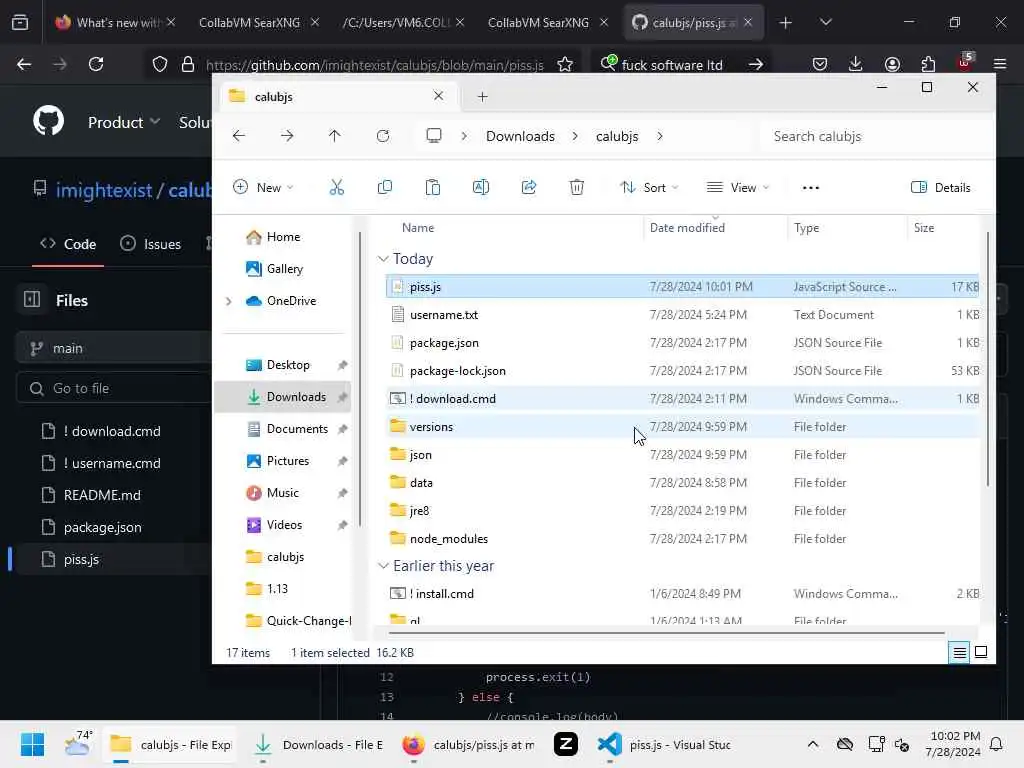Reload the Firefox page
The width and height of the screenshot is (1024, 768).
tap(96, 64)
